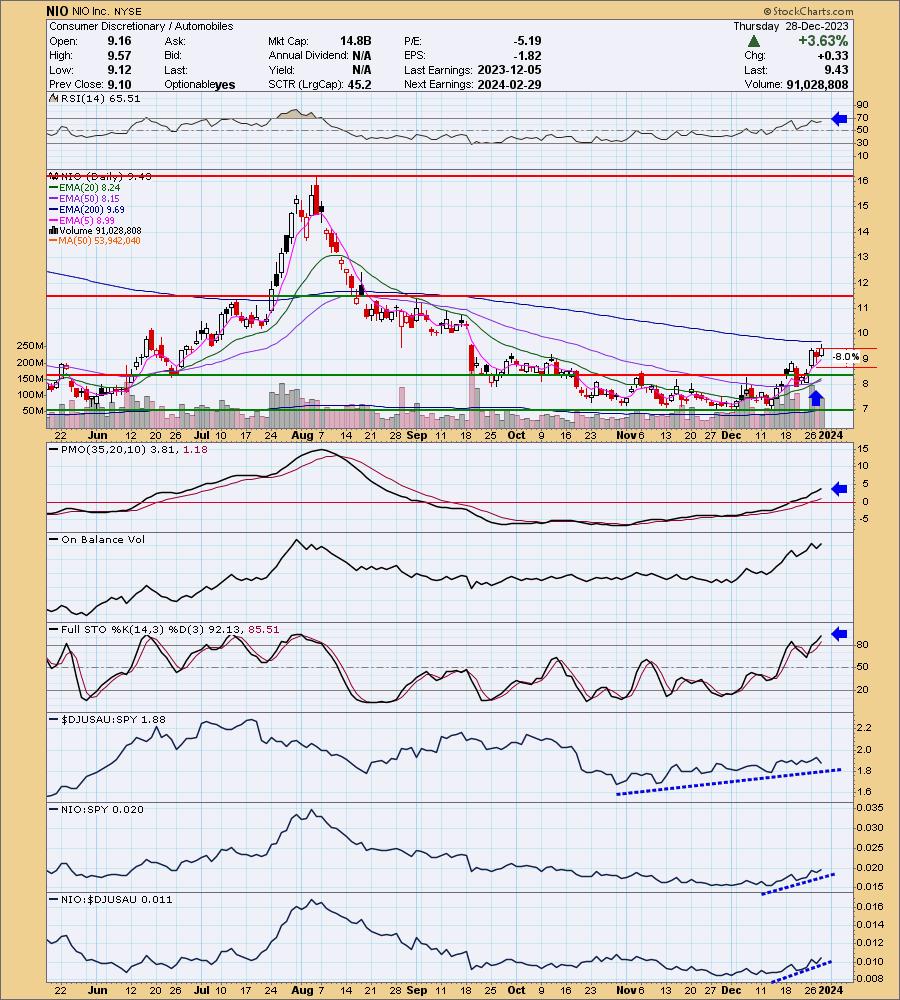Select the P/E value -5.19

coord(527,41)
